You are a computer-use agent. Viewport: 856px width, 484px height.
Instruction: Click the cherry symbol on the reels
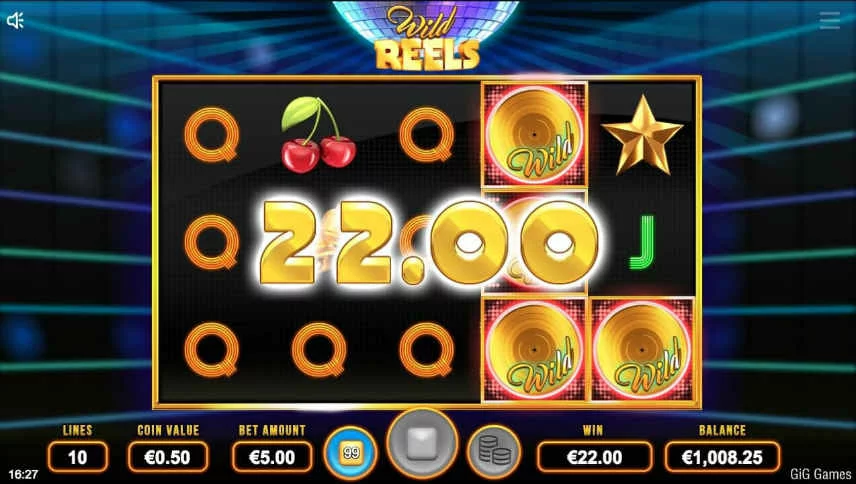coord(318,135)
